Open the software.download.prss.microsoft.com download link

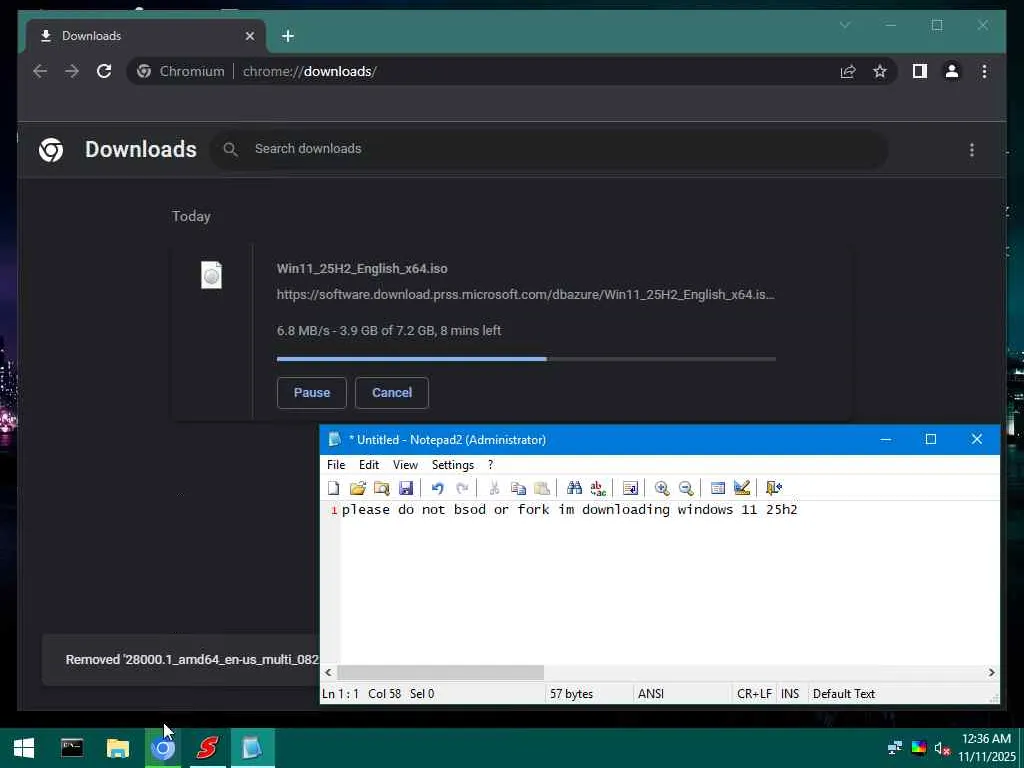[x=526, y=295]
